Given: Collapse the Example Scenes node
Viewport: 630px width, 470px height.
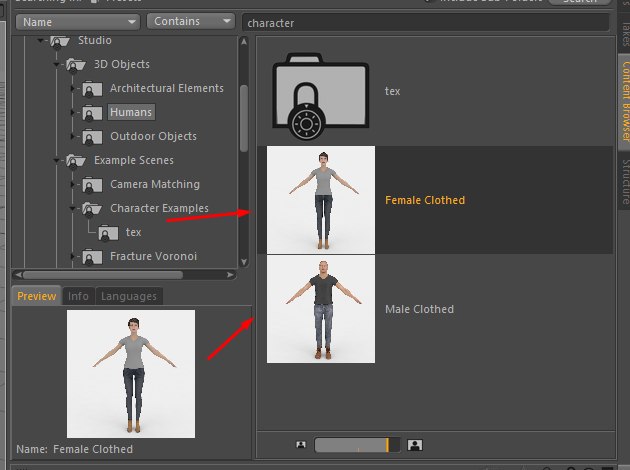Looking at the screenshot, I should tap(56, 160).
